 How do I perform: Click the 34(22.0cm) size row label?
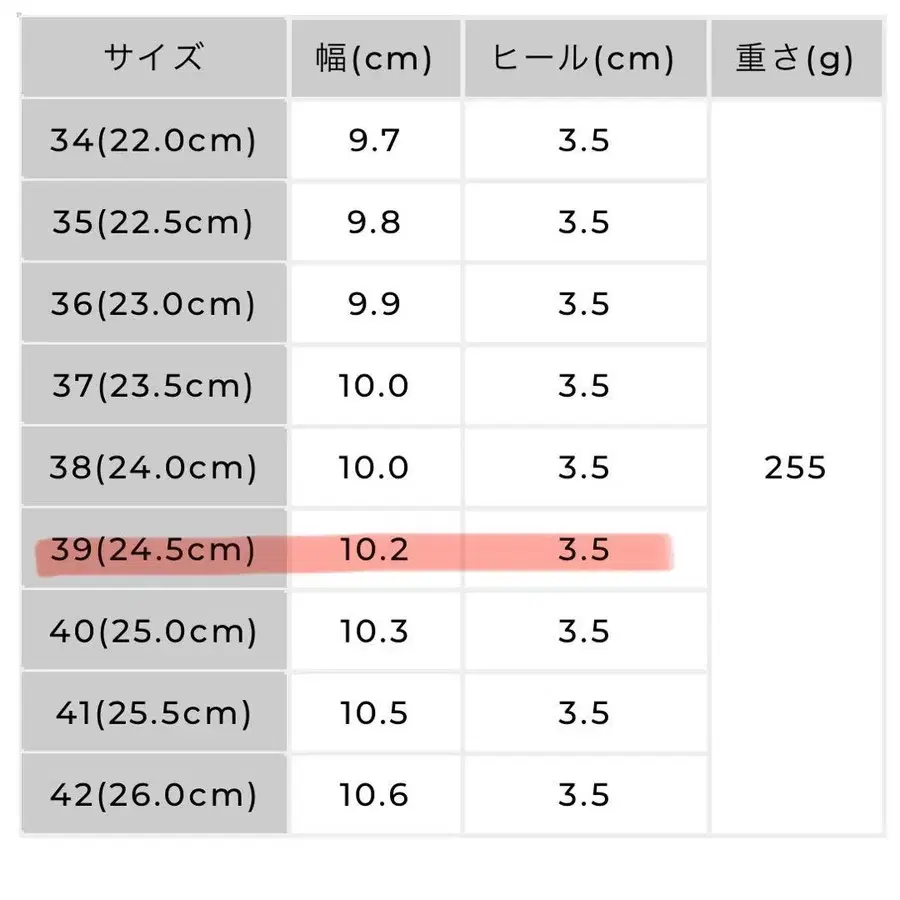point(153,140)
